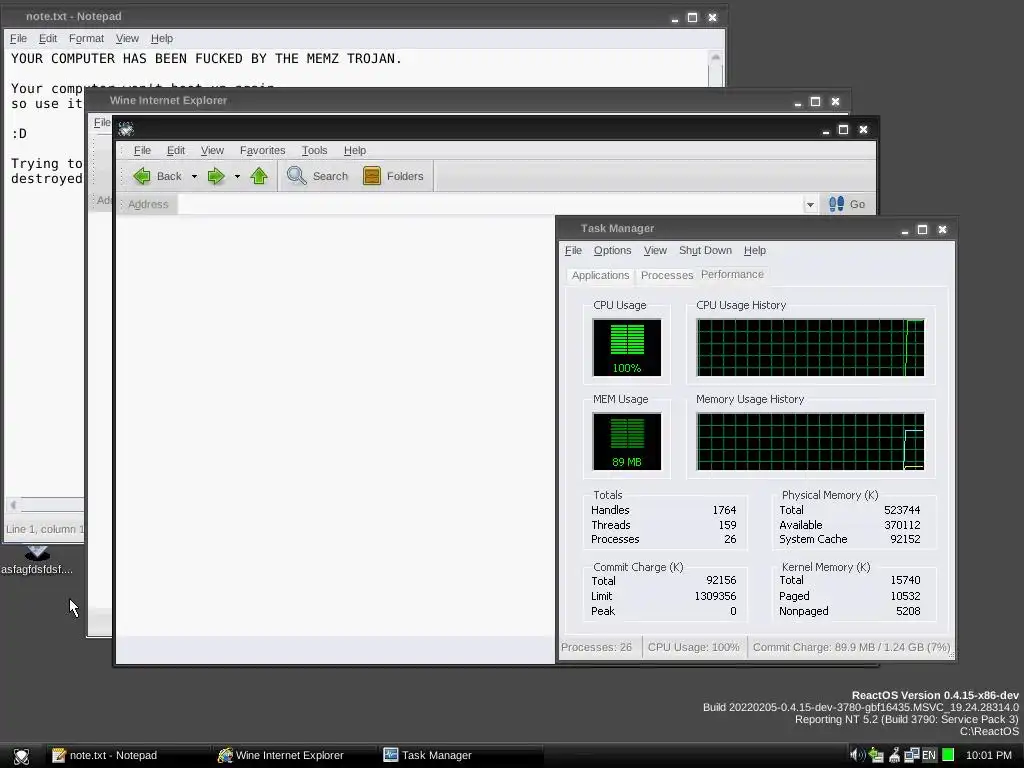The image size is (1024, 768).
Task: Open explorer window File menu
Action: [x=142, y=150]
